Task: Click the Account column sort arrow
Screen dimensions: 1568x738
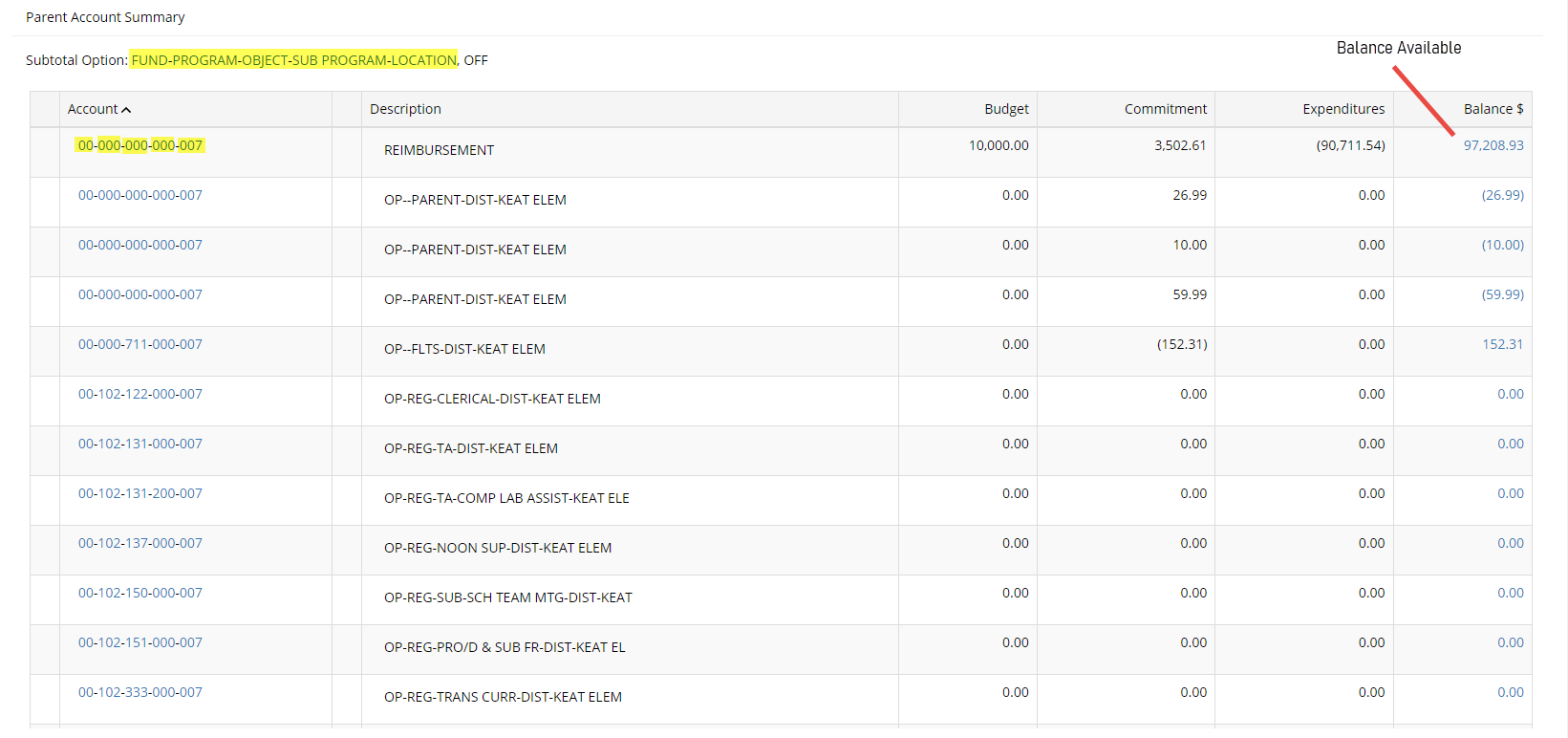Action: click(x=126, y=110)
